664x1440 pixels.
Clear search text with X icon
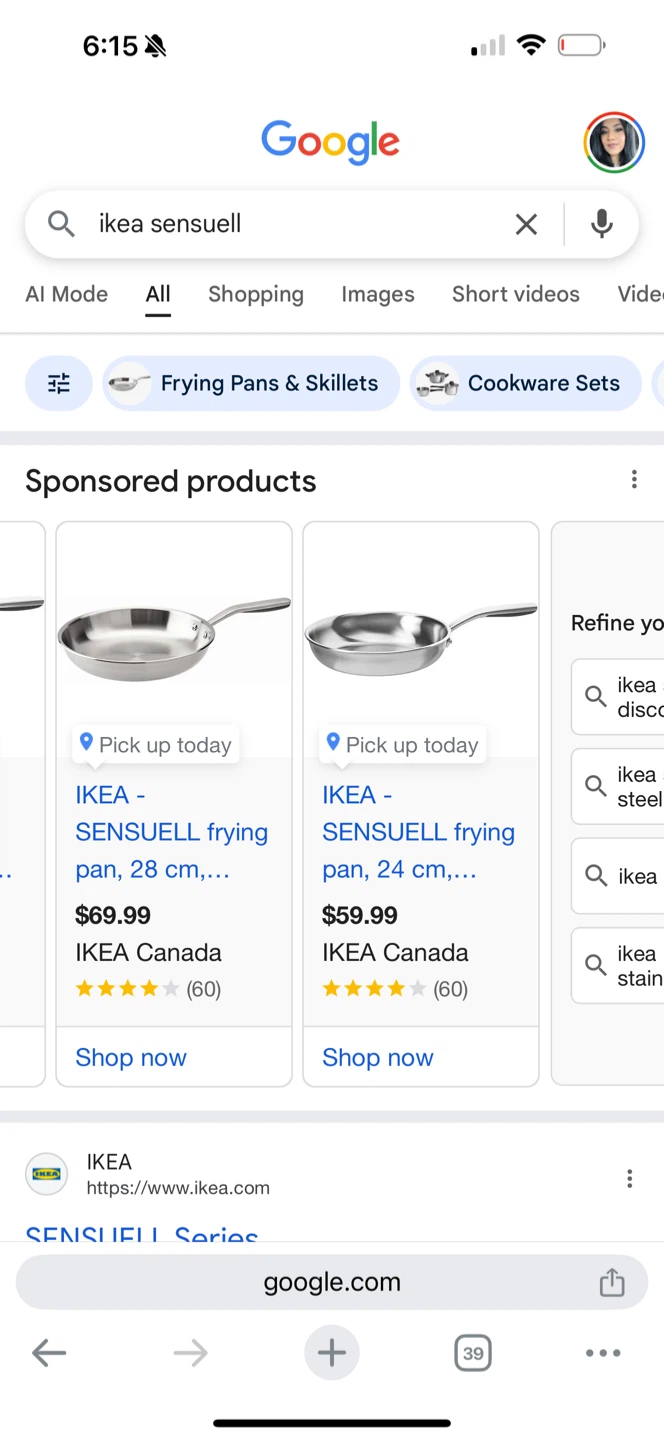pos(526,225)
